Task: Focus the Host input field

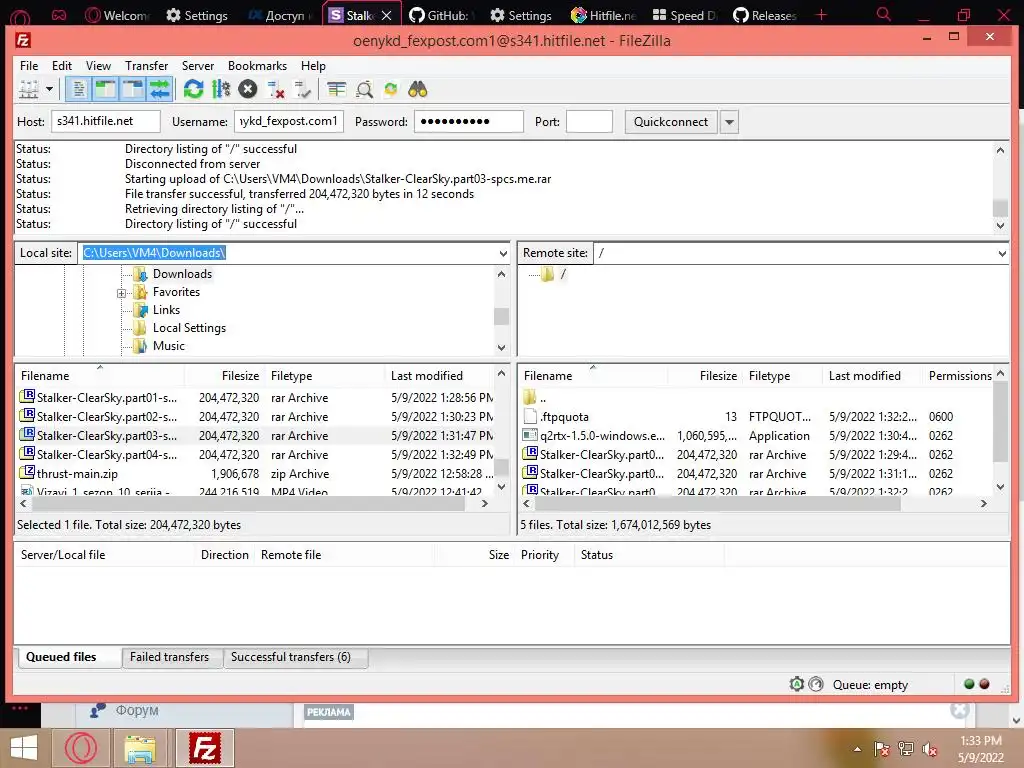Action: tap(106, 121)
